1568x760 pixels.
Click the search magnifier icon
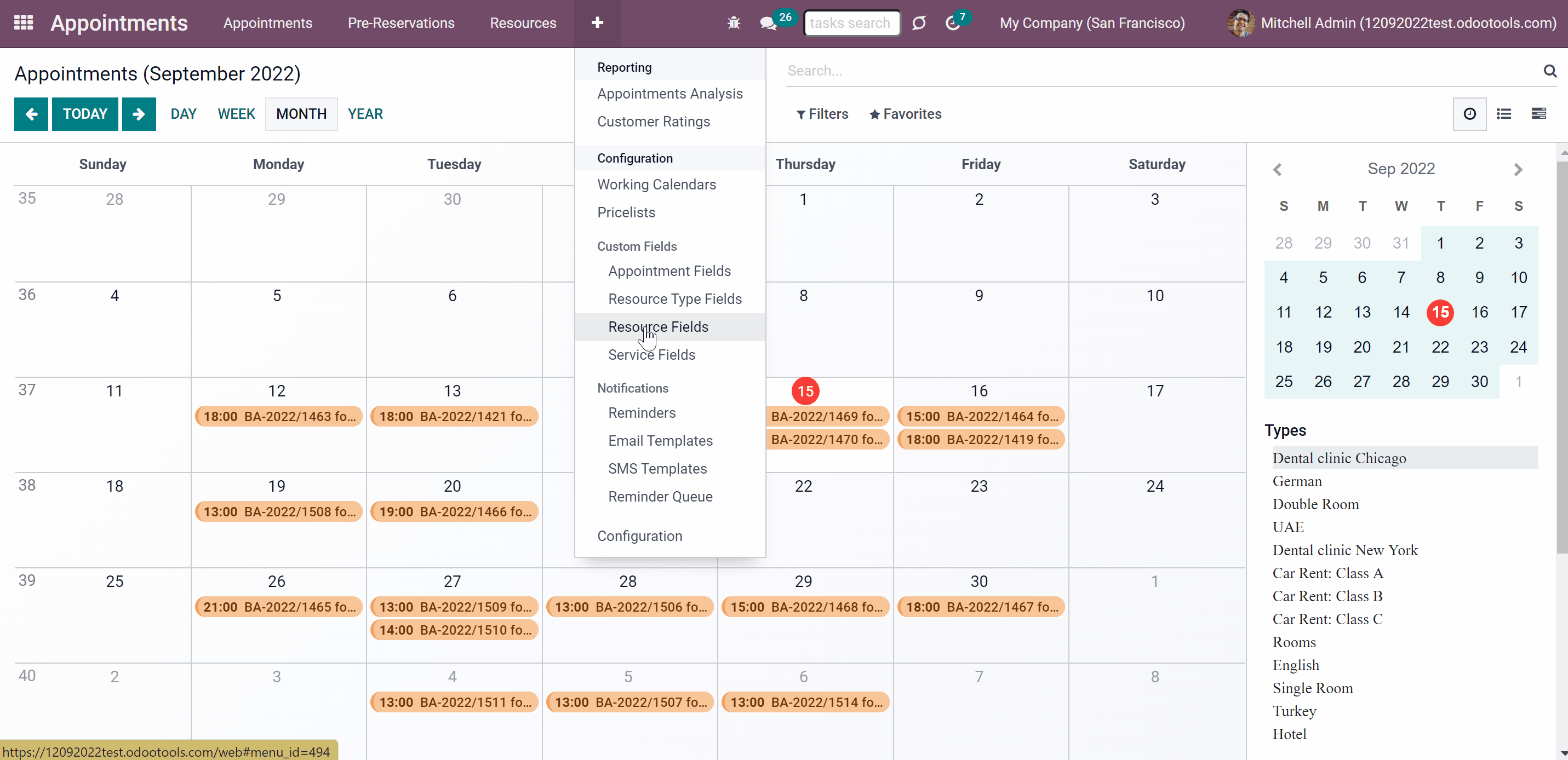[x=1549, y=71]
